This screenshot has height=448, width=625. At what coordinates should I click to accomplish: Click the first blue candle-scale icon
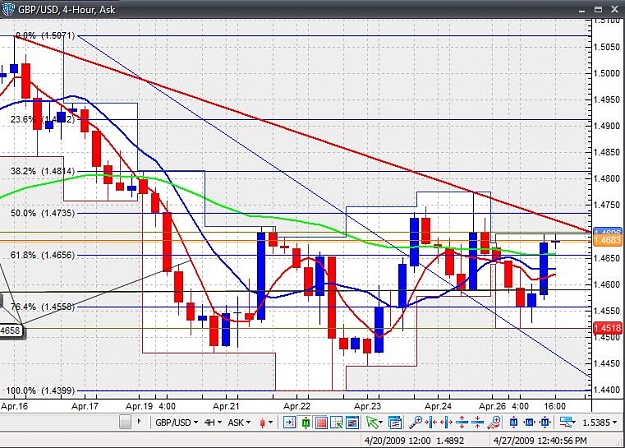(514, 422)
